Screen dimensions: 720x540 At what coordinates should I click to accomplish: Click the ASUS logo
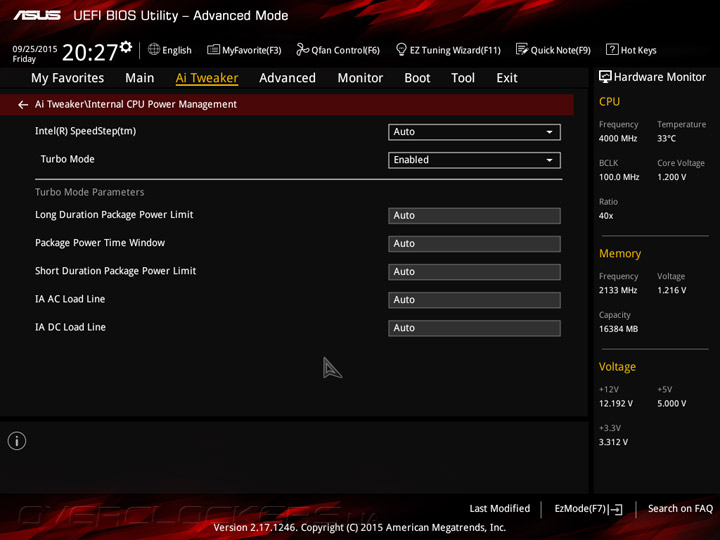[37, 15]
